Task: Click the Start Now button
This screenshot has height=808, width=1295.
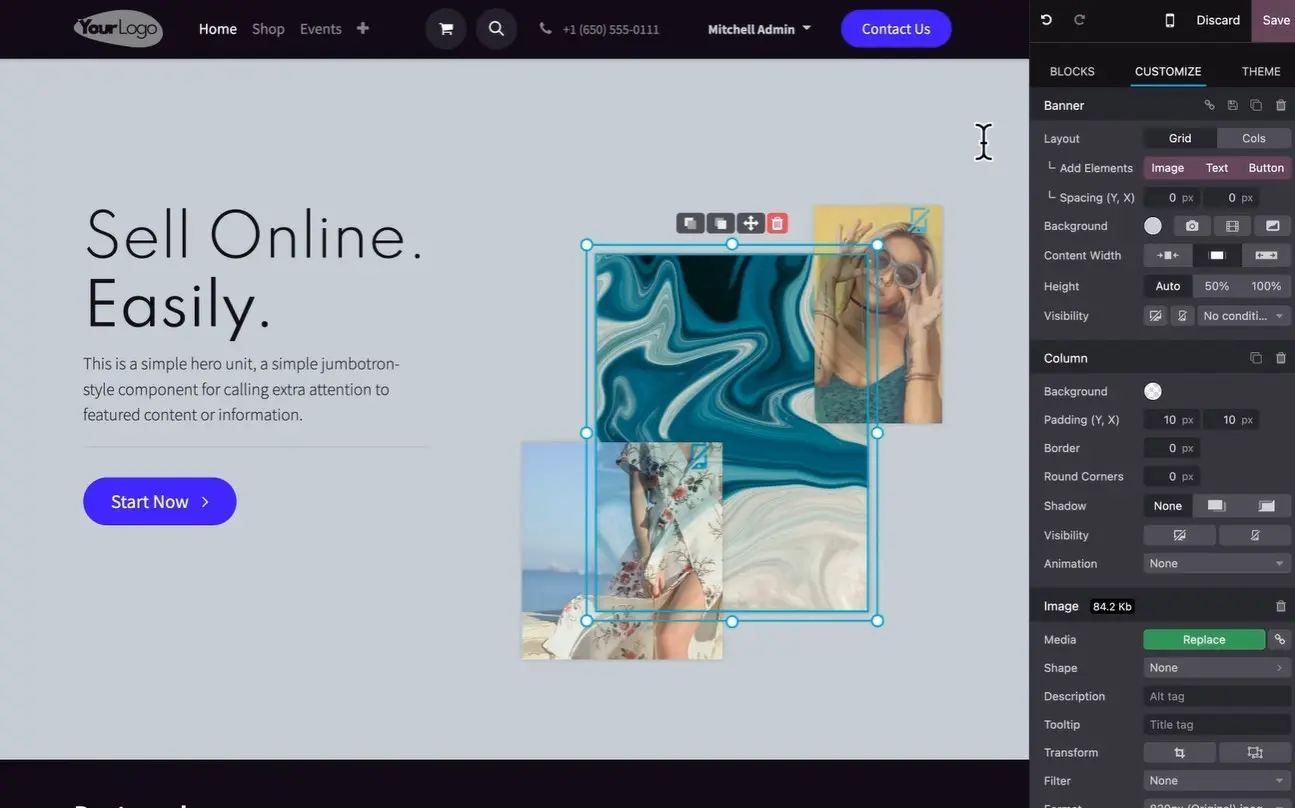Action: click(x=160, y=501)
